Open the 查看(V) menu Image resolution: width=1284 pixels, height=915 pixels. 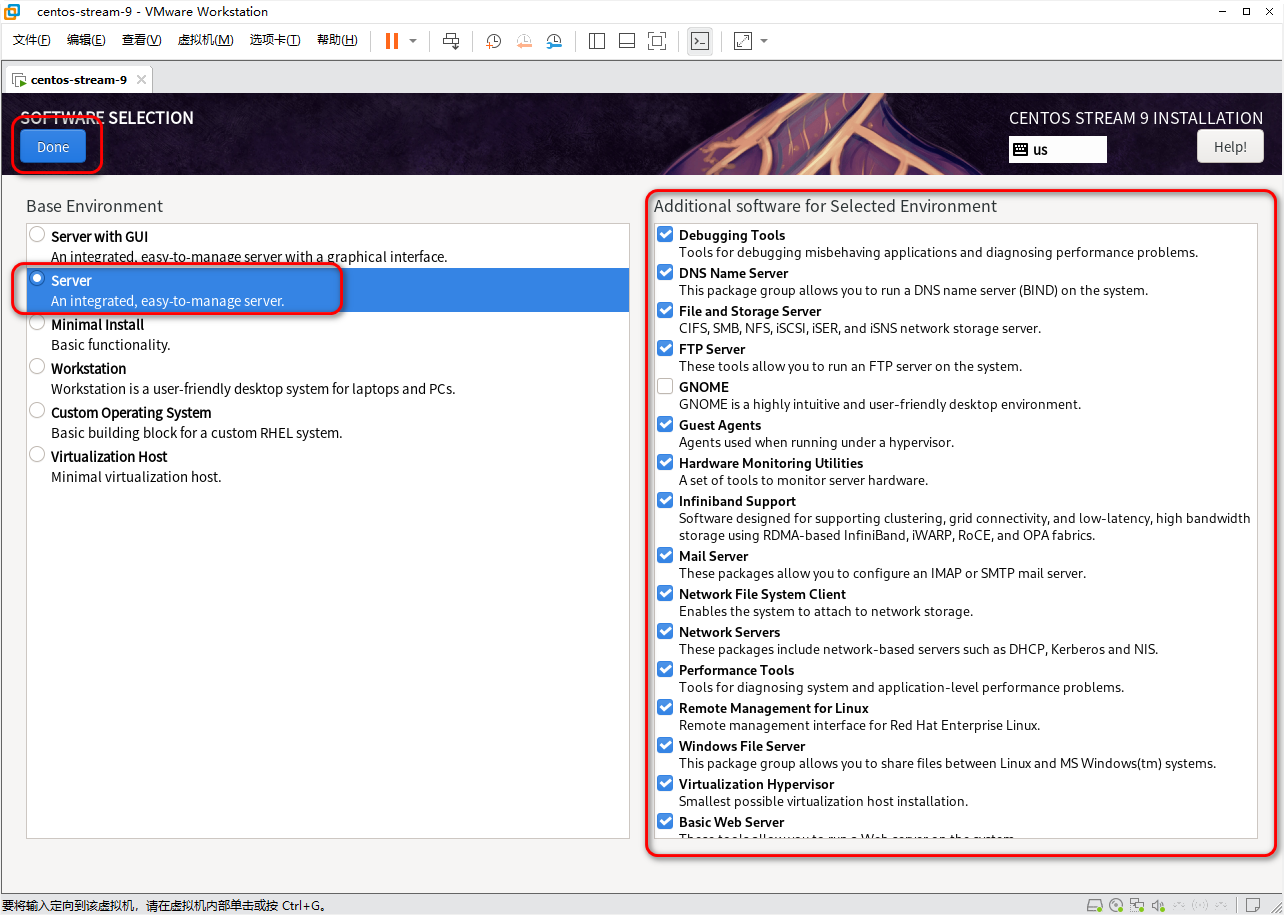point(141,40)
